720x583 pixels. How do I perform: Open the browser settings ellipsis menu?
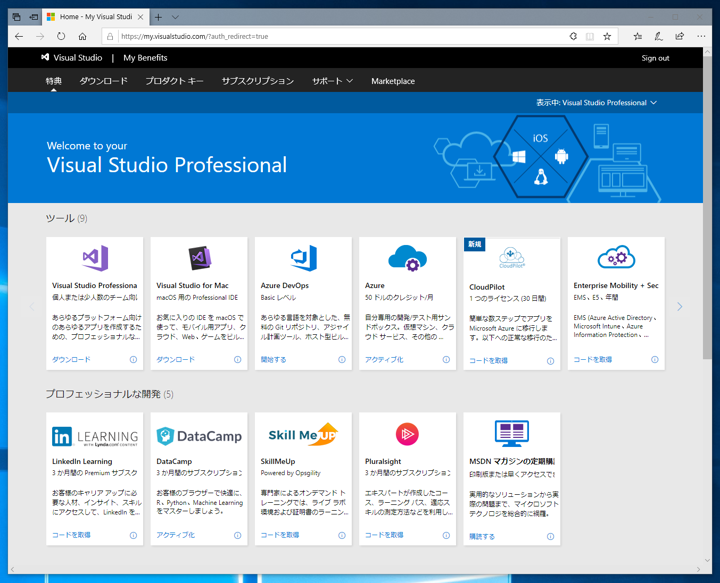[701, 36]
